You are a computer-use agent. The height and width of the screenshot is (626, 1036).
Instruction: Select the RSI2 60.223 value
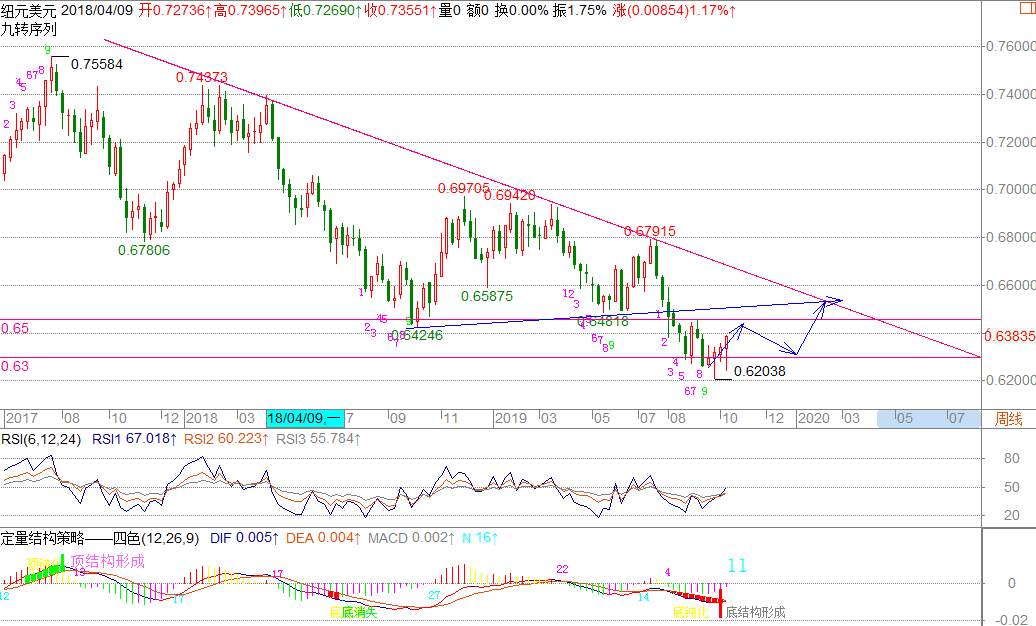[226, 439]
